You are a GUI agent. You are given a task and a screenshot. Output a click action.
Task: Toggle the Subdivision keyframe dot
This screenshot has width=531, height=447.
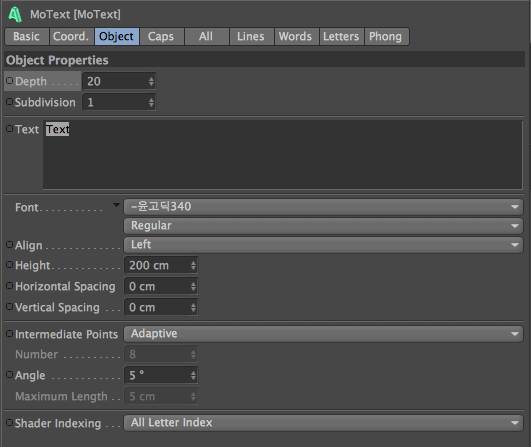click(x=9, y=102)
